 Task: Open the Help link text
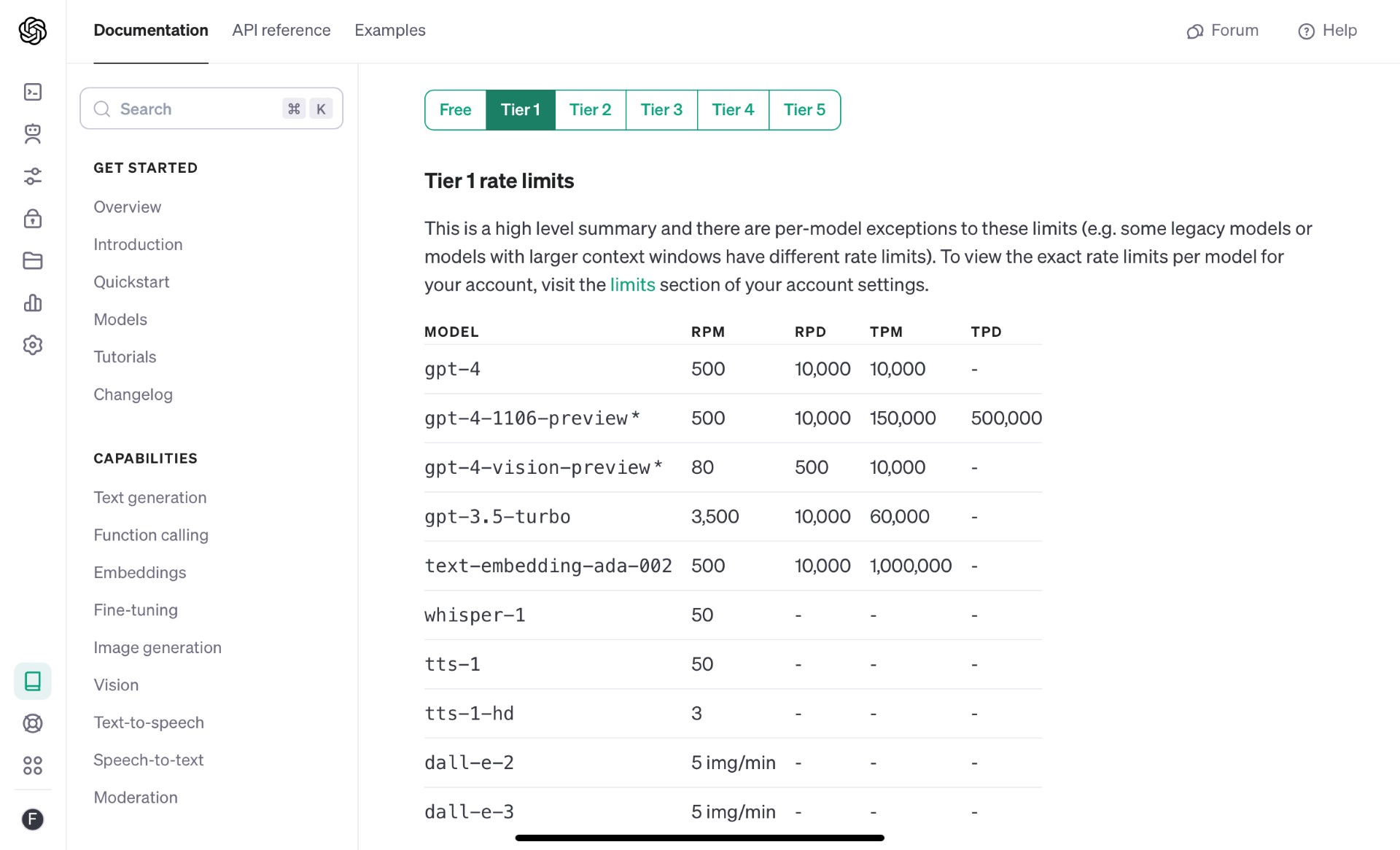[1339, 30]
